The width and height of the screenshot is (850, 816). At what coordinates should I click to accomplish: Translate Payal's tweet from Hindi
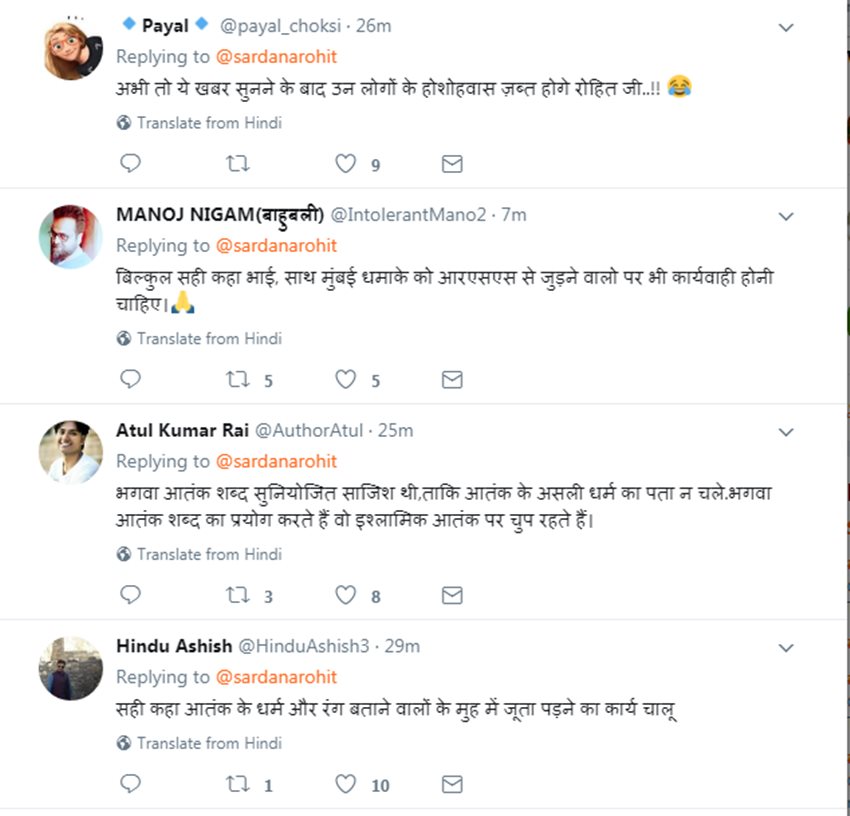point(208,123)
